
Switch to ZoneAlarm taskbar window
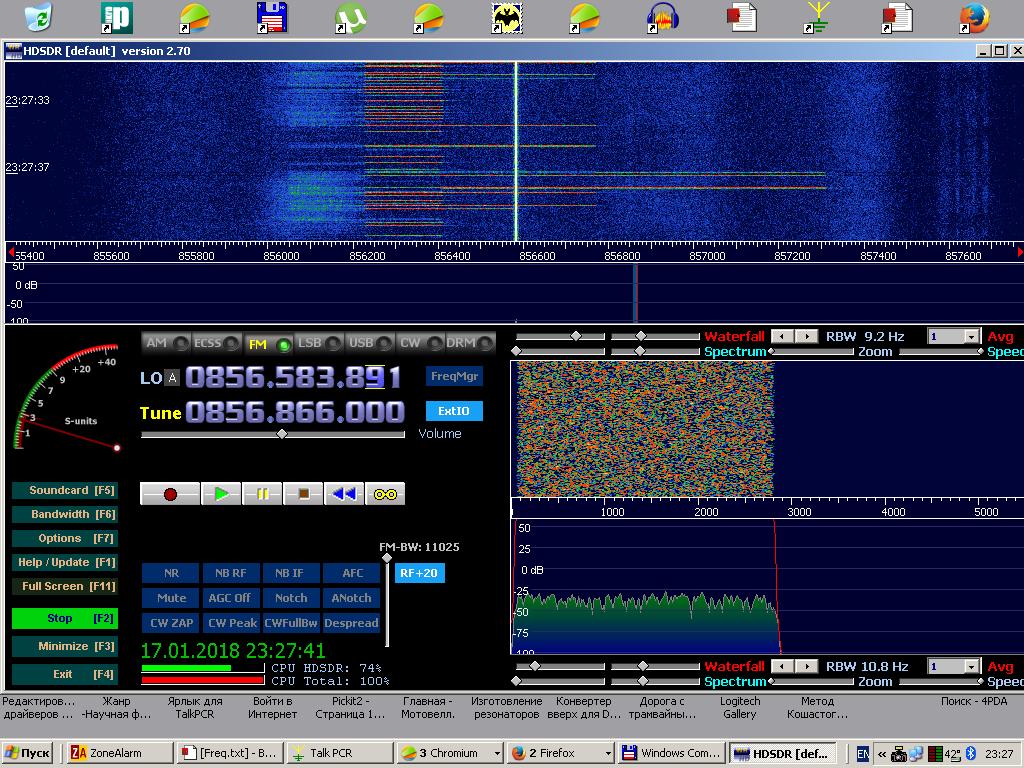(120, 753)
